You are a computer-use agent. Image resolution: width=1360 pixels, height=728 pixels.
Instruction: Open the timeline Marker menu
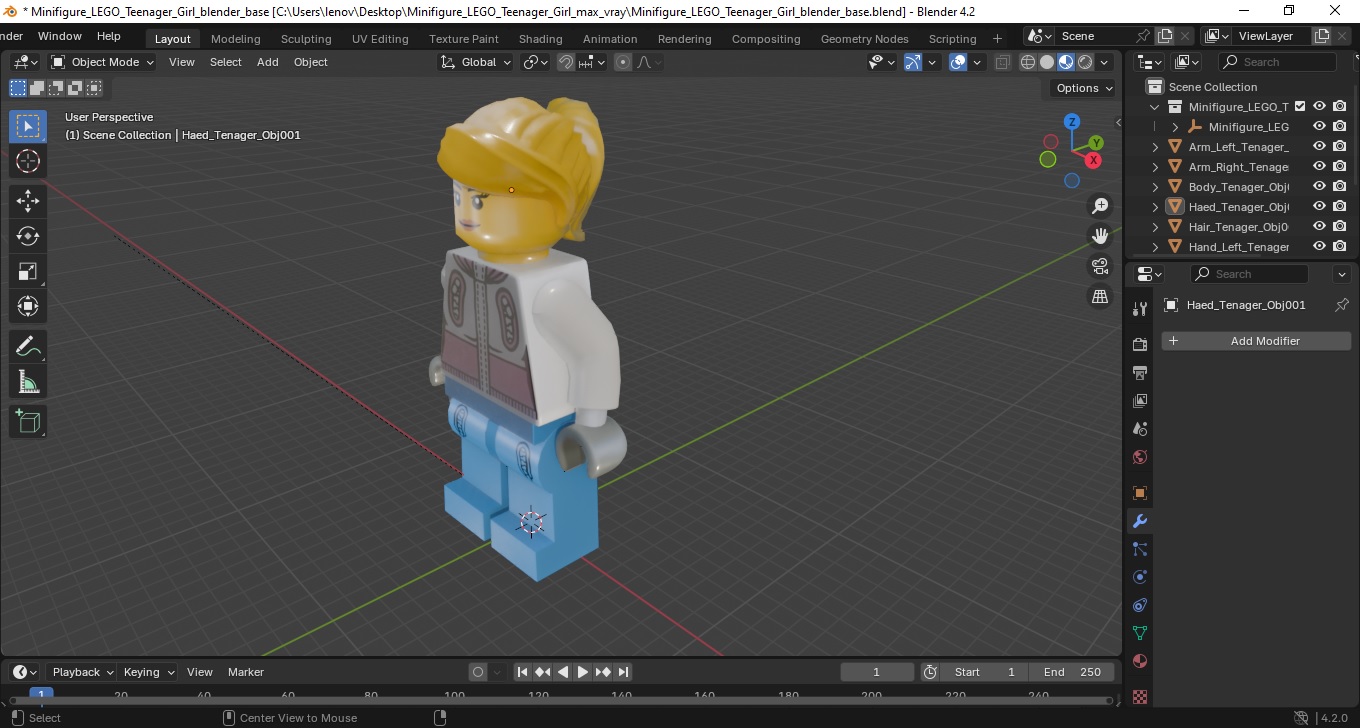pos(246,672)
